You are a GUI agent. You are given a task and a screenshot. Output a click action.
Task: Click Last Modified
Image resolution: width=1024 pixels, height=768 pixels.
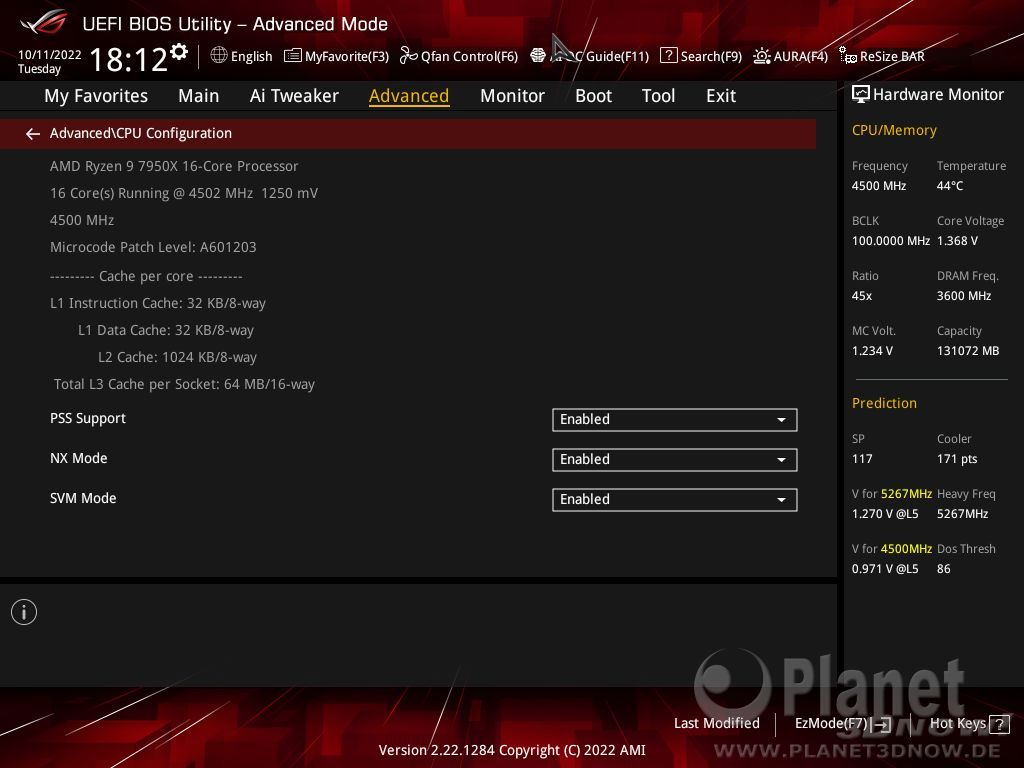click(716, 723)
